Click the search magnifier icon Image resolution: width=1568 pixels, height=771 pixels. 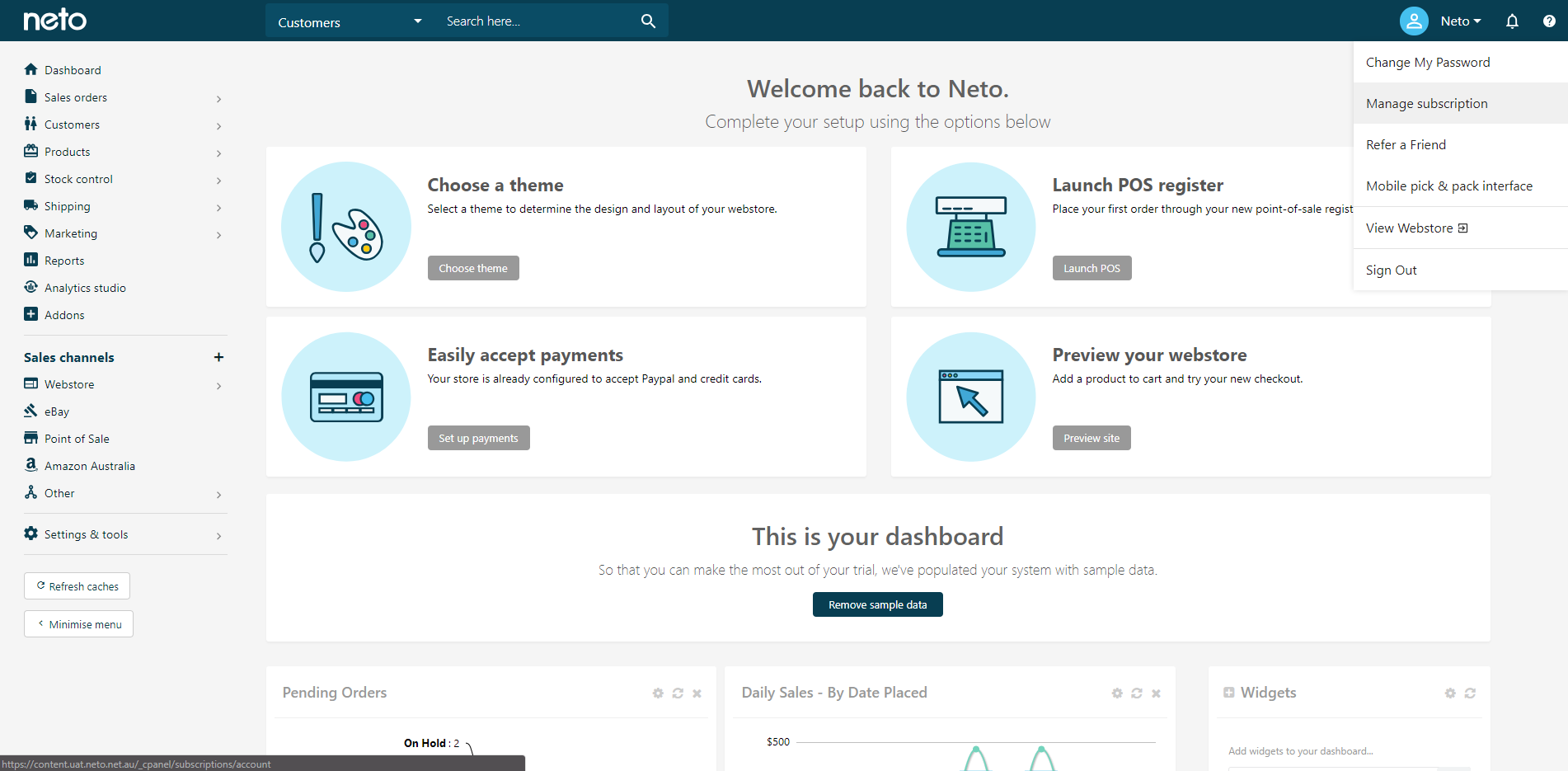(x=648, y=21)
